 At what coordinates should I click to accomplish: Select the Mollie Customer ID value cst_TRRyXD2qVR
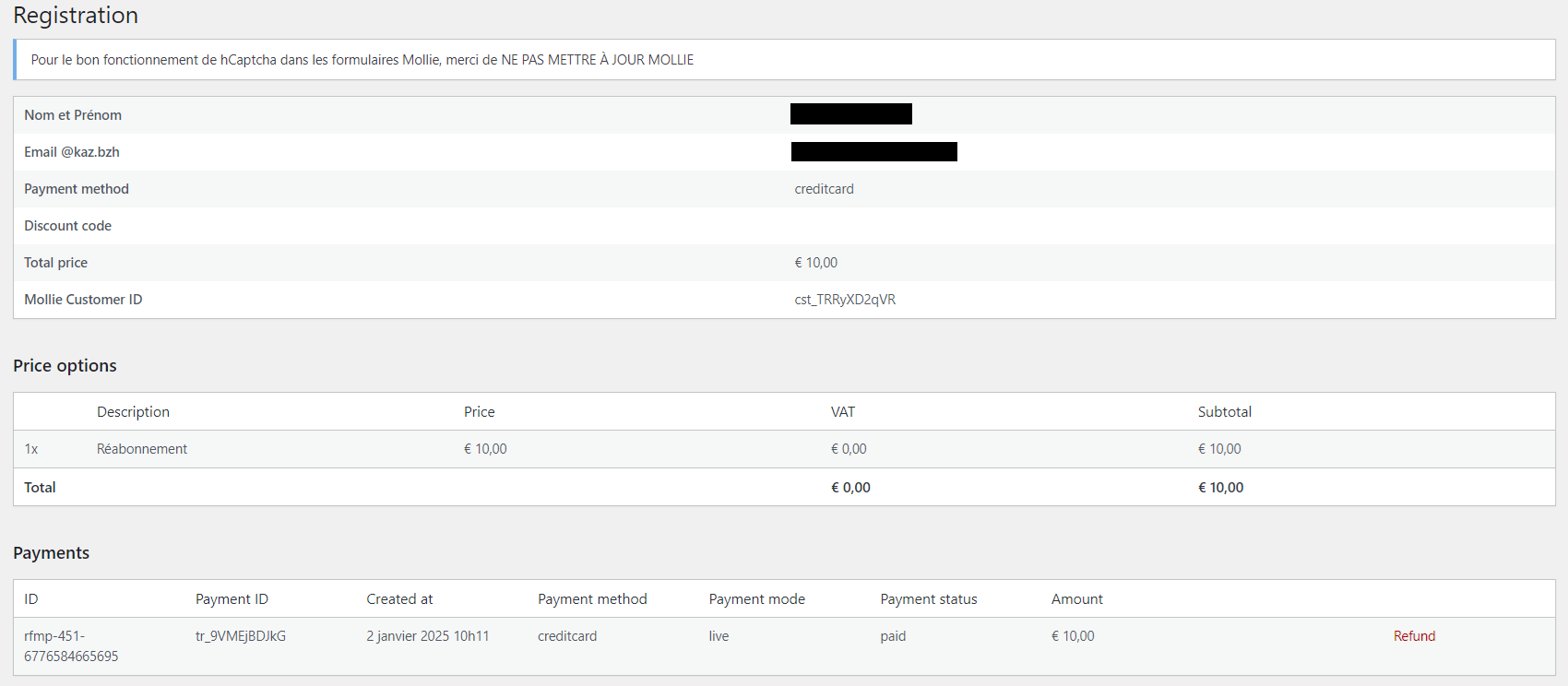pos(845,300)
